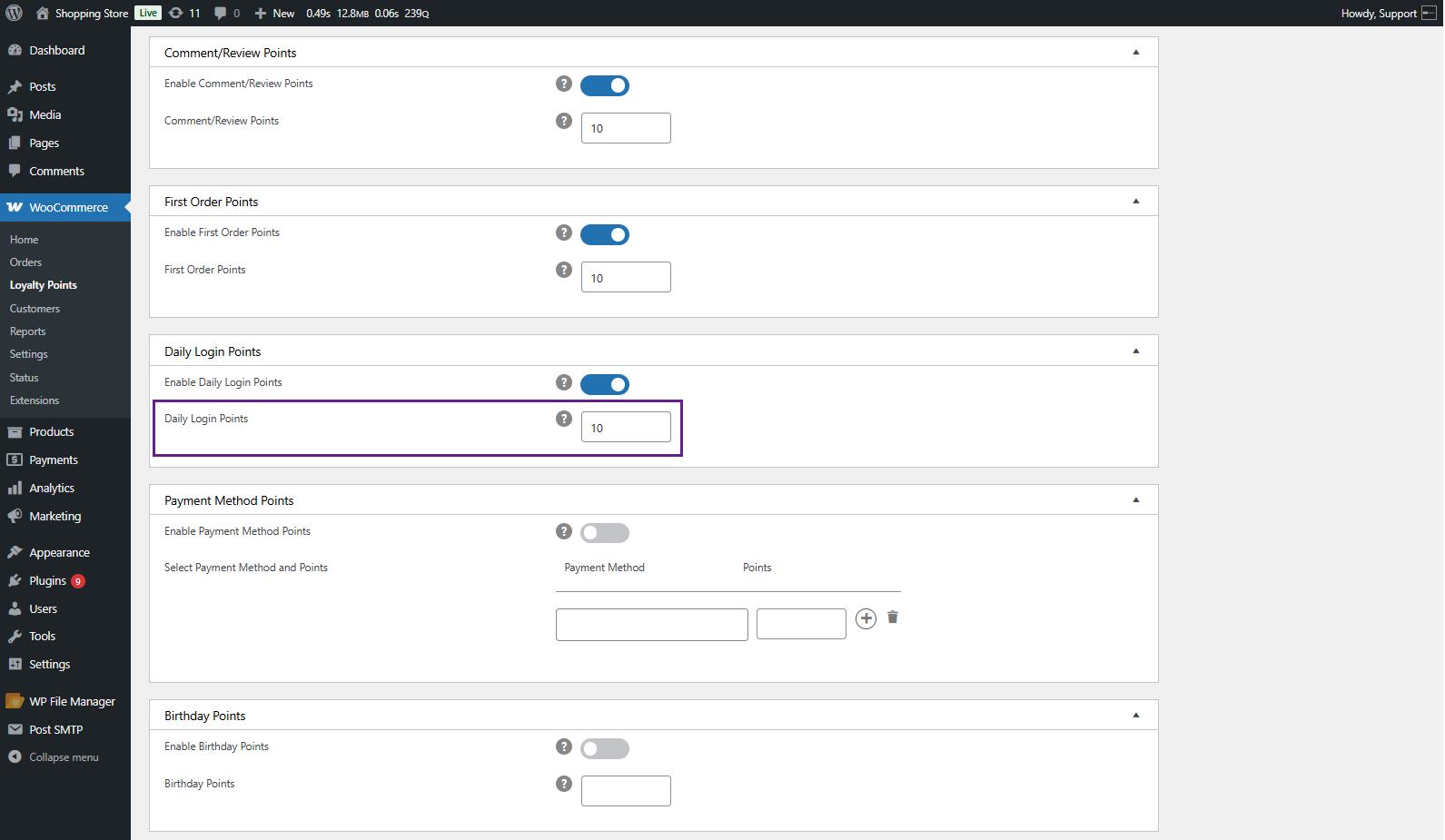The width and height of the screenshot is (1445, 840).
Task: Open the Products menu
Action: coord(51,432)
